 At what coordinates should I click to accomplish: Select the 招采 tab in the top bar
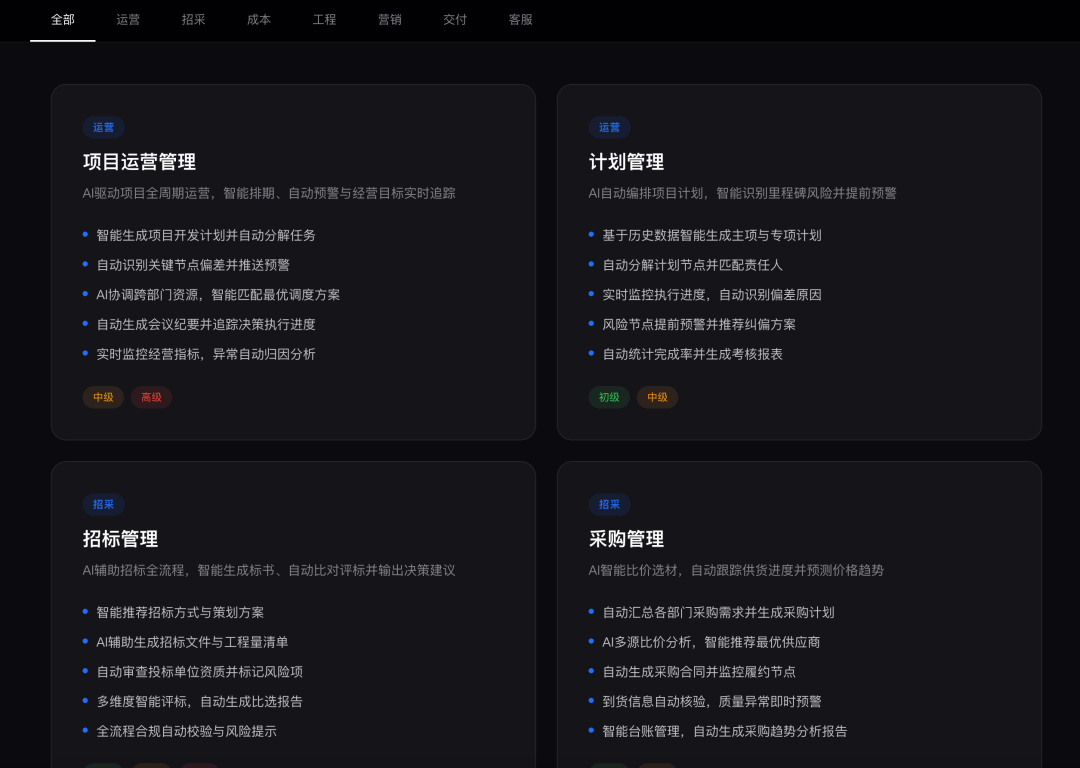(194, 20)
